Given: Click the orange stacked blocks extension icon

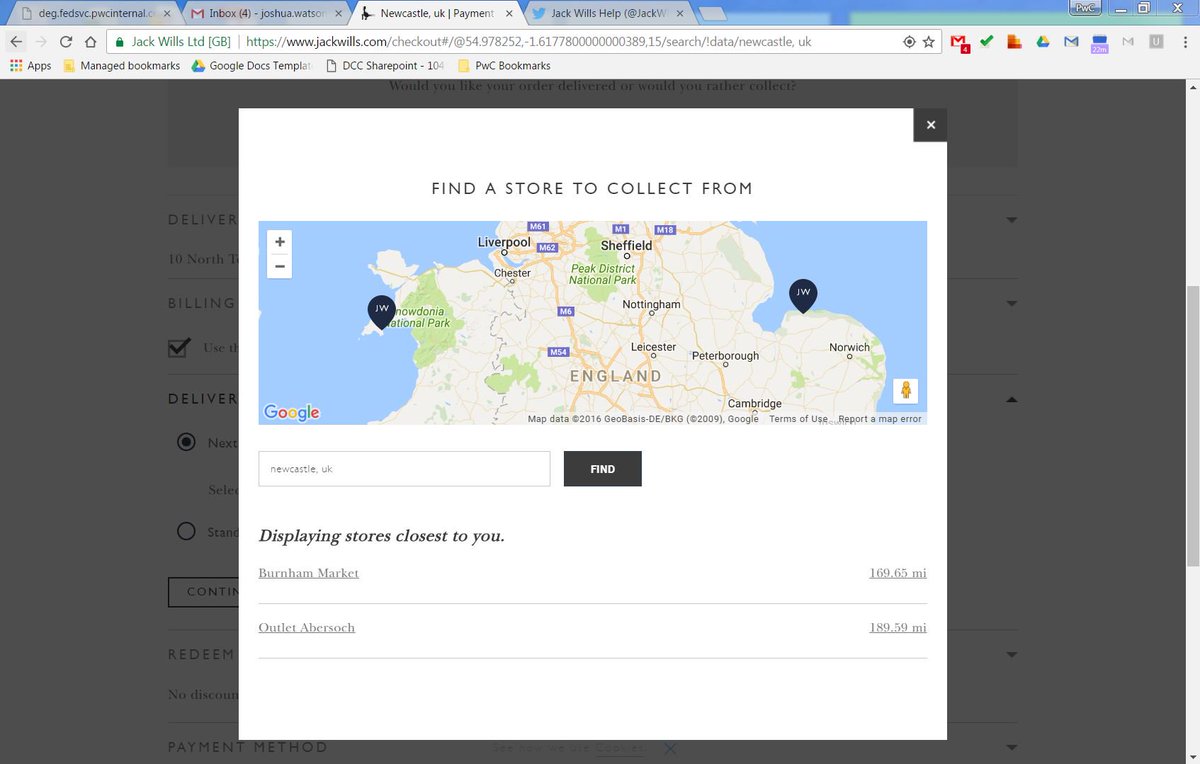Looking at the screenshot, I should 1014,42.
